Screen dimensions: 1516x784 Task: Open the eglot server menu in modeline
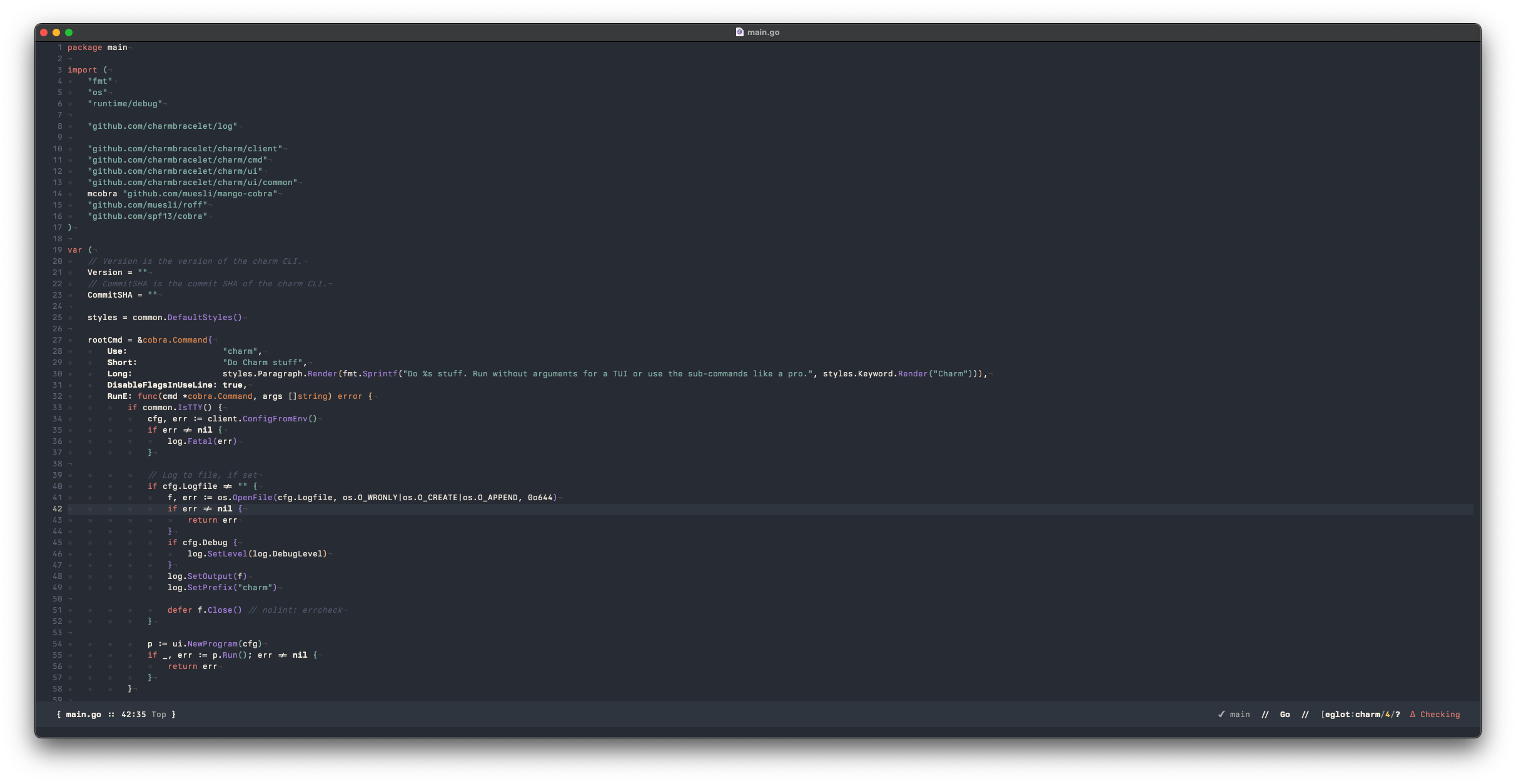(1338, 714)
